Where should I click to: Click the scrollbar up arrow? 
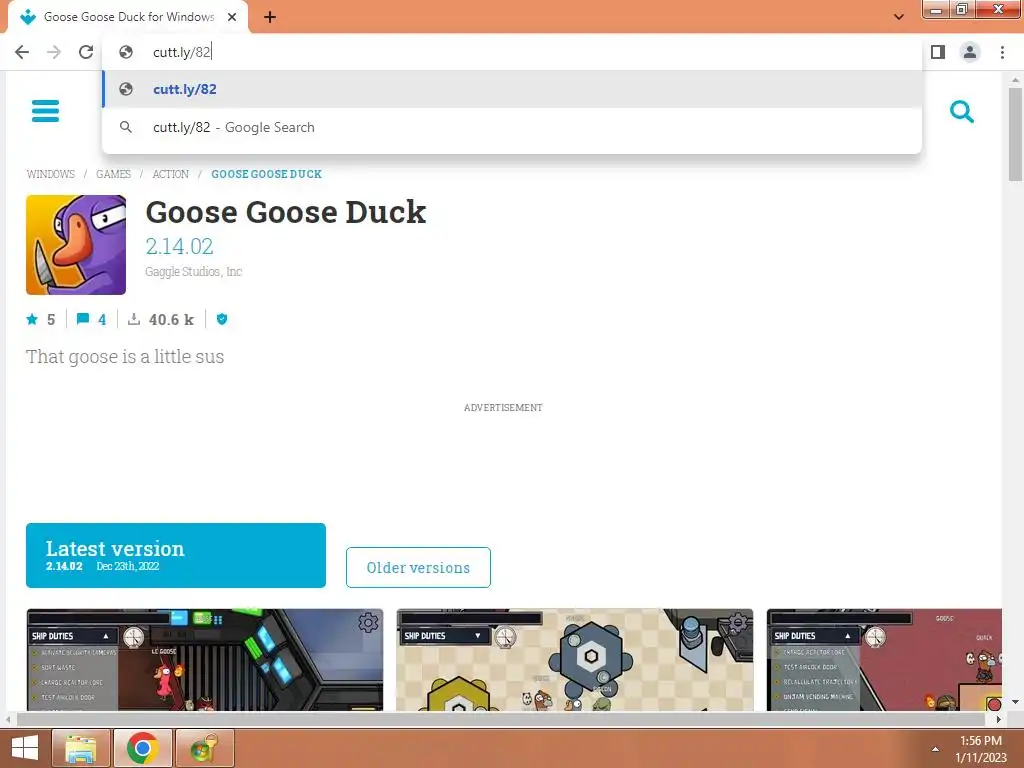(x=1015, y=79)
